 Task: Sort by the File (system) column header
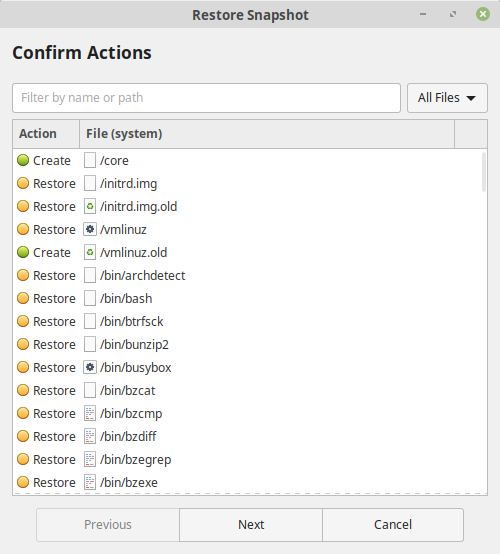click(267, 134)
